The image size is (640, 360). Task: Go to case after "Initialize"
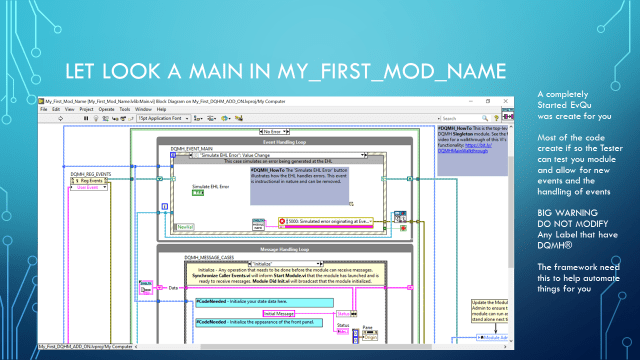click(x=321, y=264)
